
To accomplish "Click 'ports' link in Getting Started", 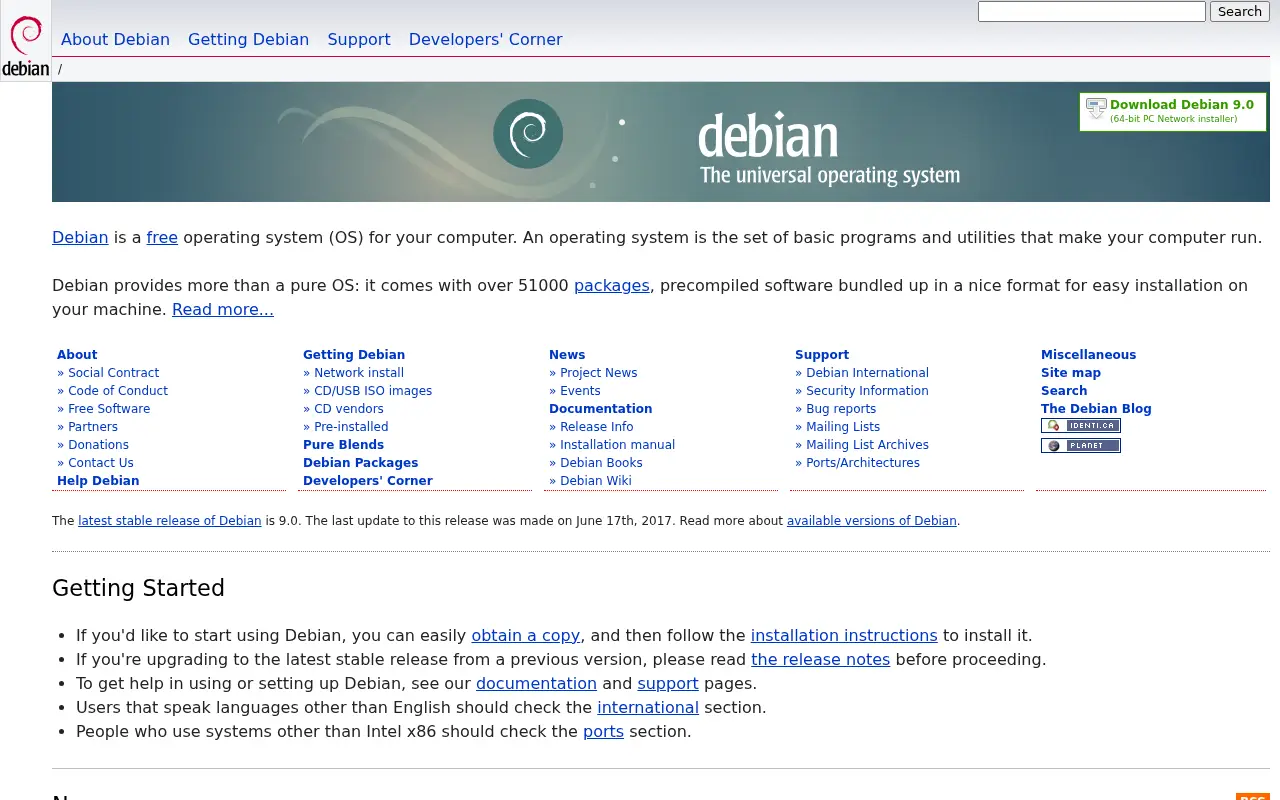I will pos(603,731).
